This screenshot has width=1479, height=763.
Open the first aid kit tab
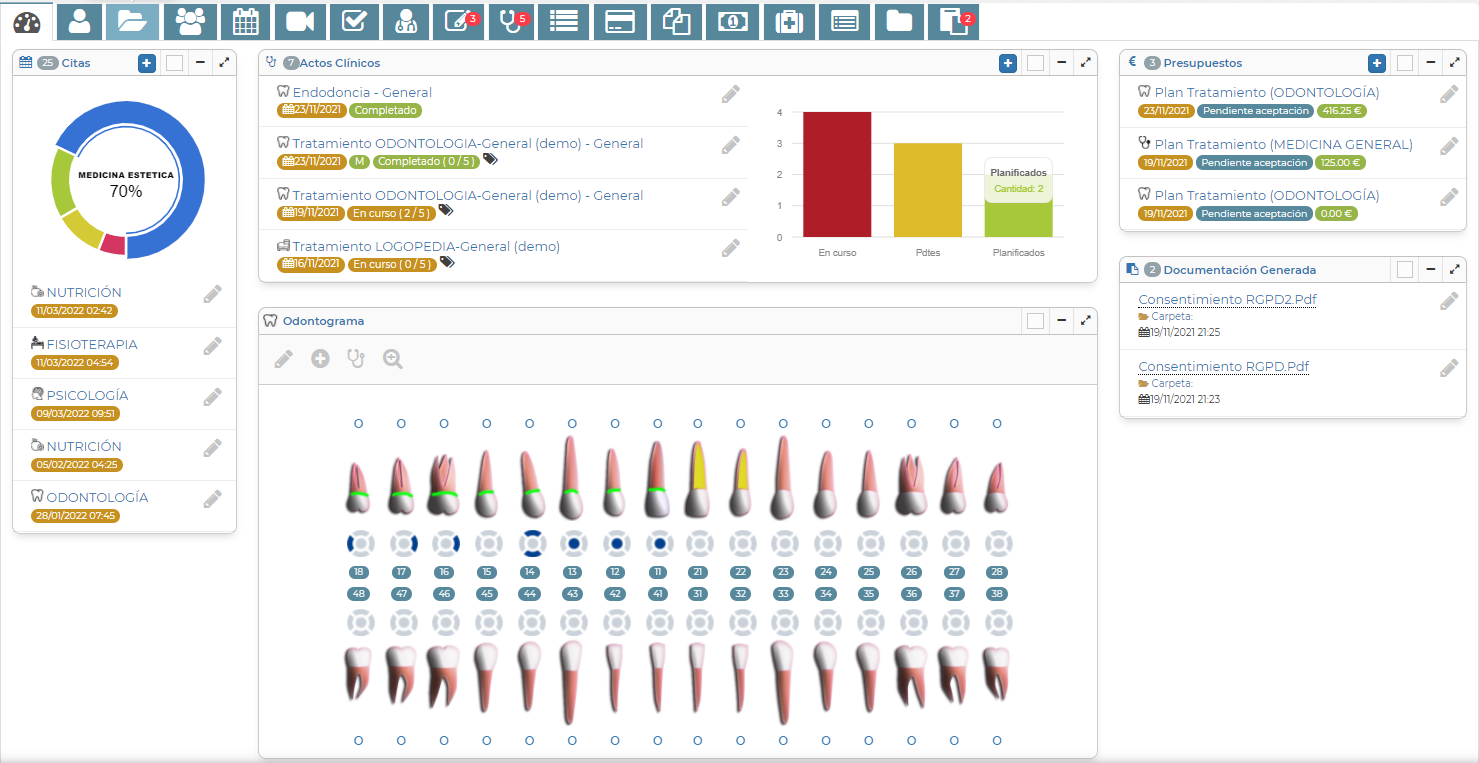(789, 21)
